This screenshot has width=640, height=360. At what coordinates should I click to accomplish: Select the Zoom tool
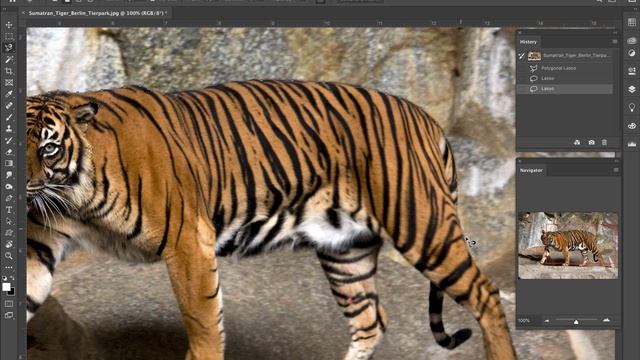(9, 256)
